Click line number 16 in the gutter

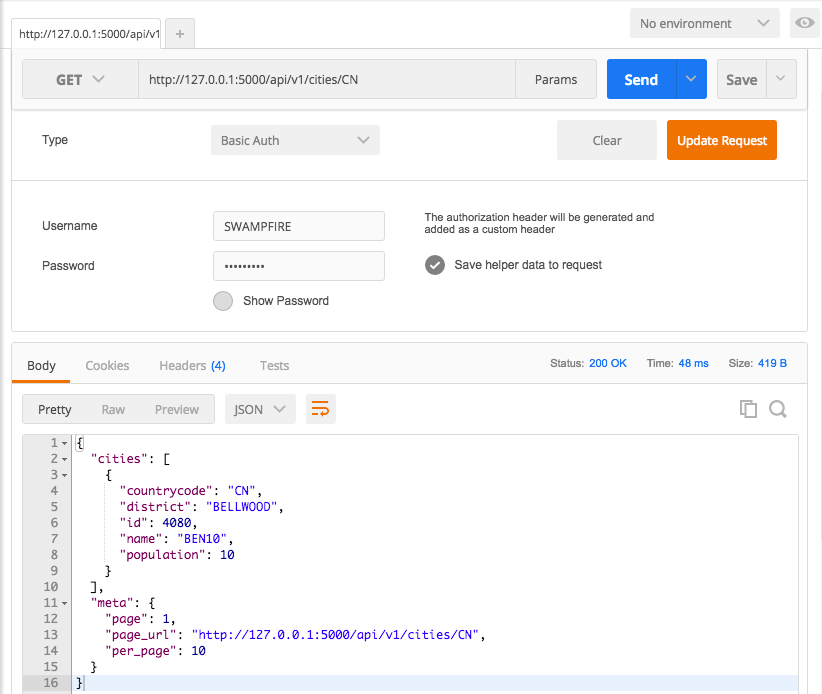50,682
